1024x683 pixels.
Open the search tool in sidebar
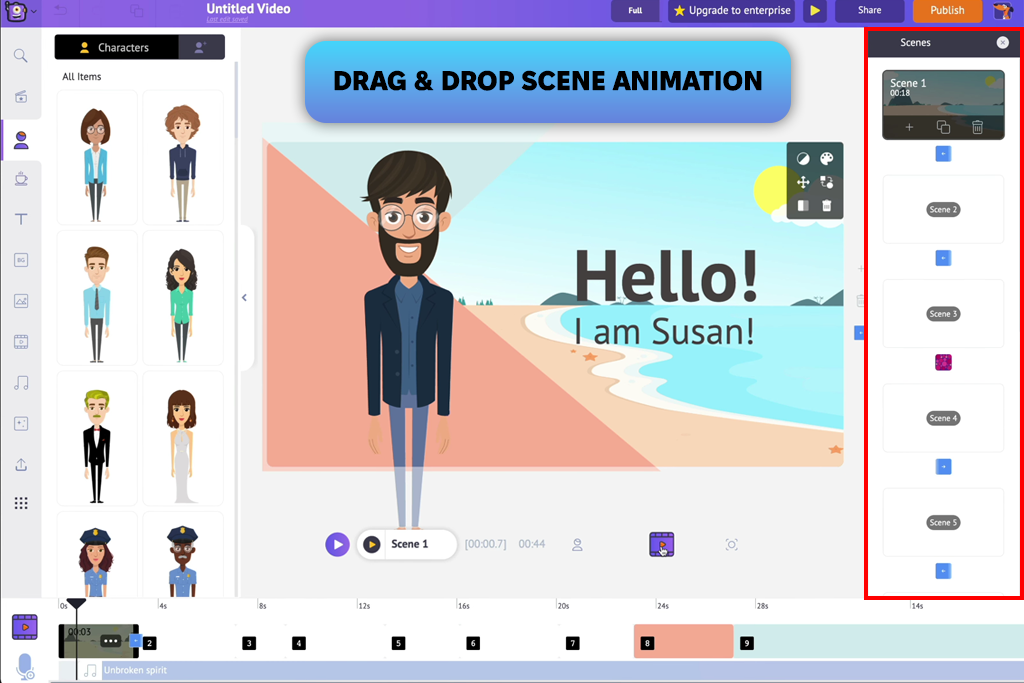click(x=21, y=56)
